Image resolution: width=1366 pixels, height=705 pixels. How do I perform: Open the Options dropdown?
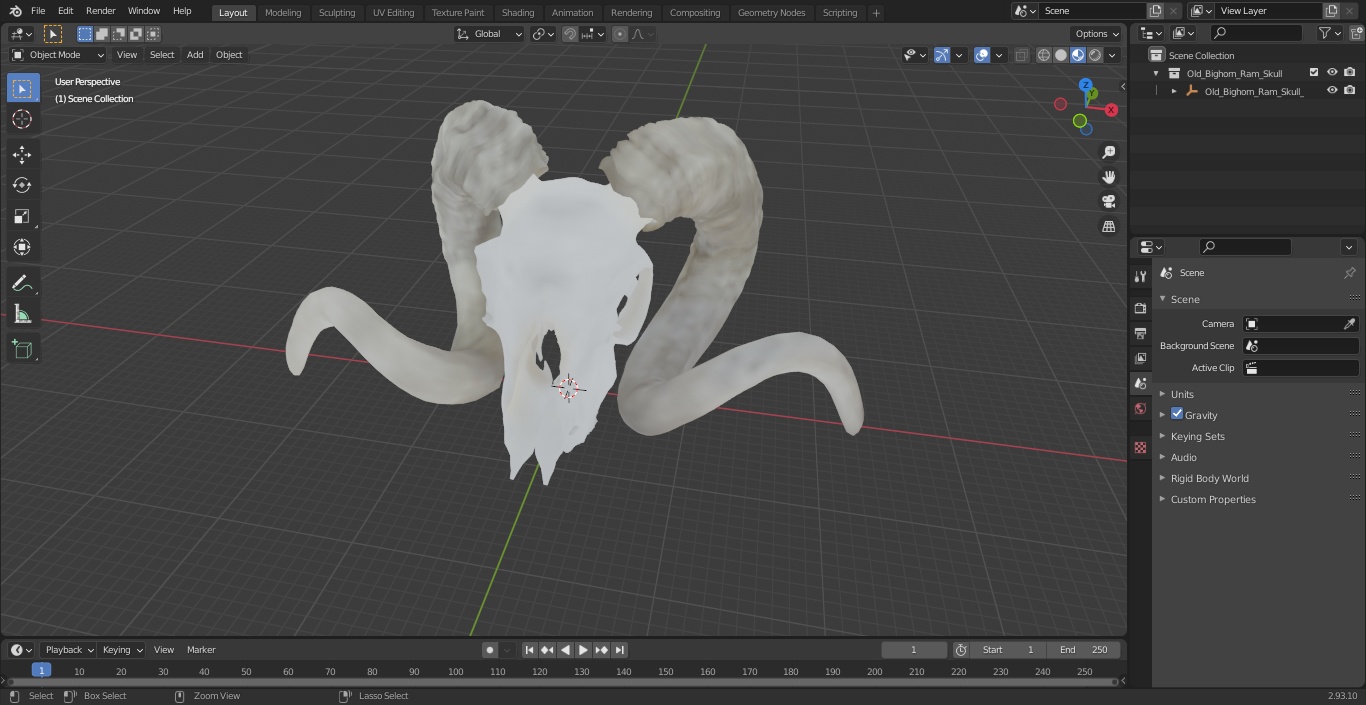pos(1098,34)
